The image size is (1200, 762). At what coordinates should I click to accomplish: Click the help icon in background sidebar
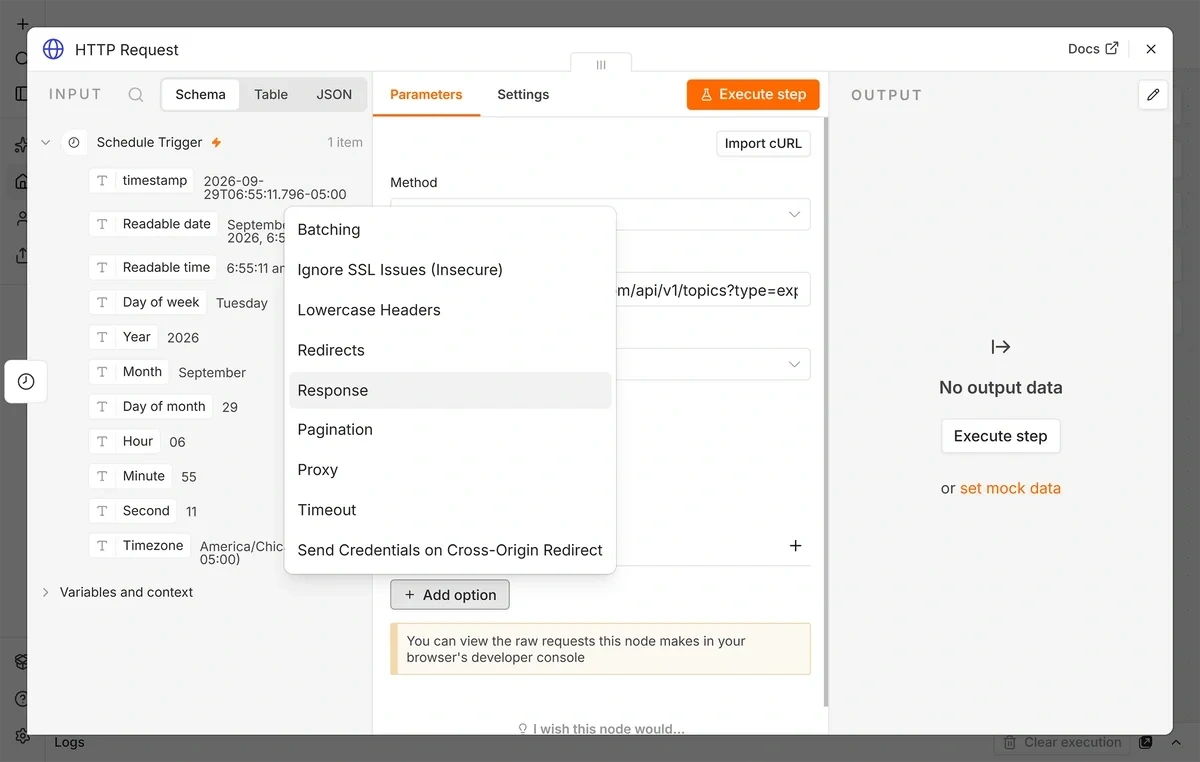click(x=22, y=699)
